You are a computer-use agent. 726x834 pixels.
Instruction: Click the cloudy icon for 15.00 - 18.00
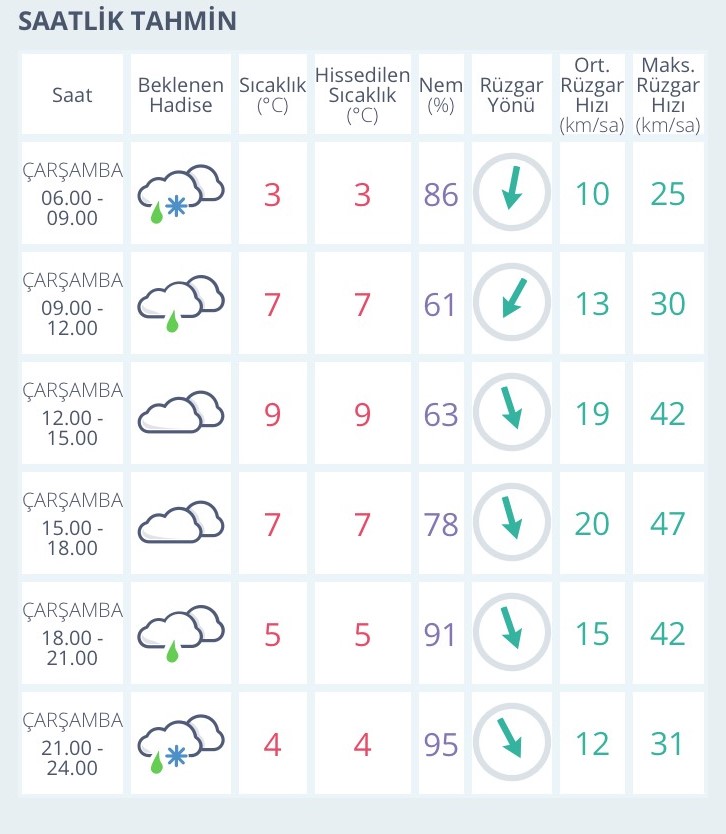point(181,522)
